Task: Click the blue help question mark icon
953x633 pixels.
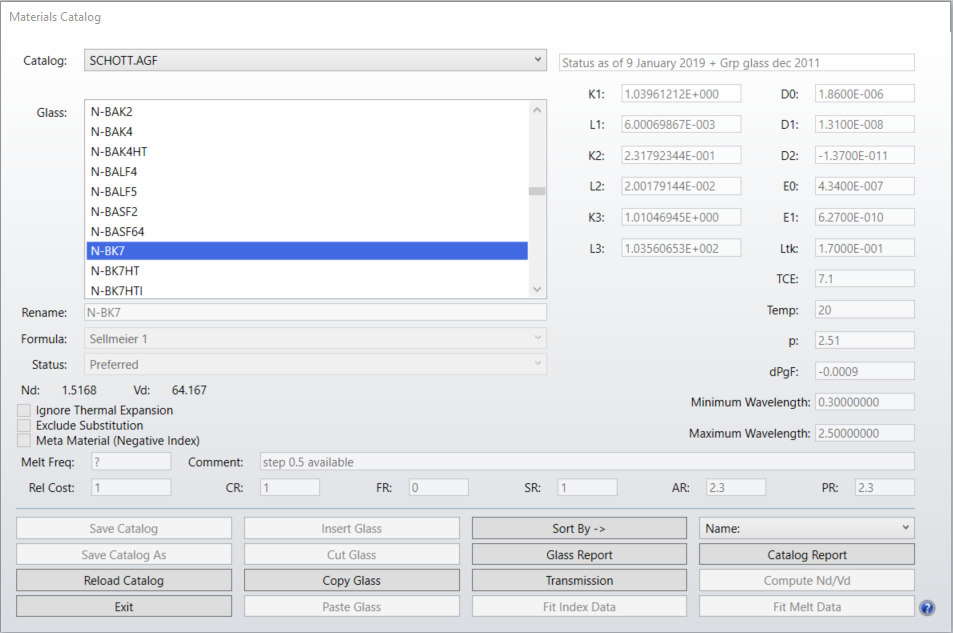Action: tap(927, 607)
